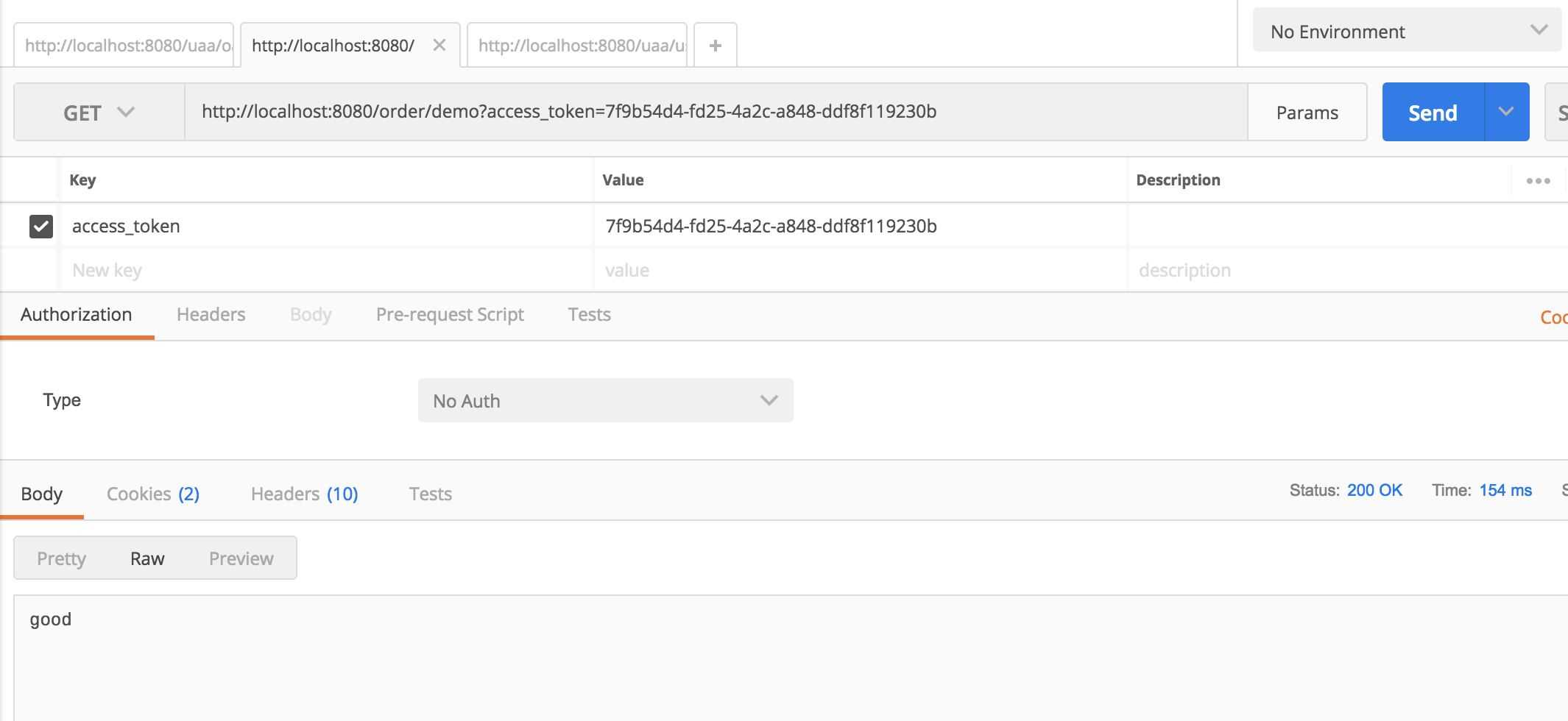The width and height of the screenshot is (1568, 721).
Task: Expand the Send button dropdown arrow
Action: 1506,112
